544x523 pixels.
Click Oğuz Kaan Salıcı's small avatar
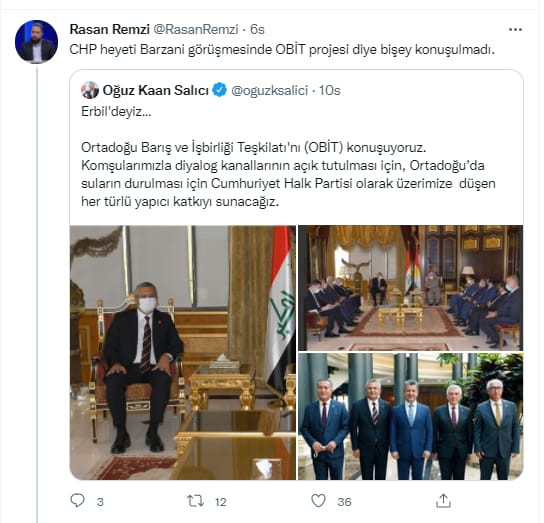90,90
